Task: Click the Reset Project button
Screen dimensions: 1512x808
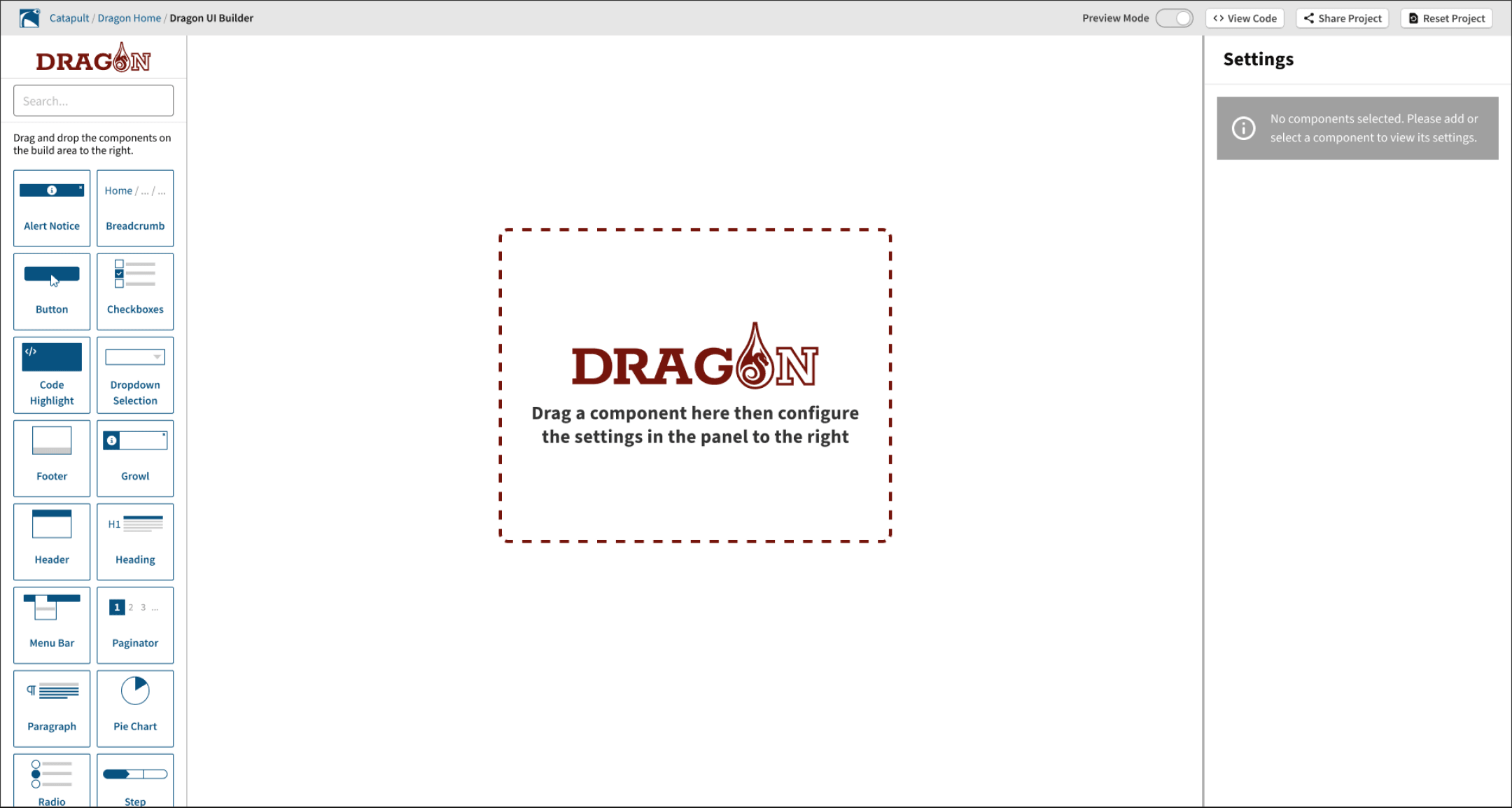Action: 1446,18
